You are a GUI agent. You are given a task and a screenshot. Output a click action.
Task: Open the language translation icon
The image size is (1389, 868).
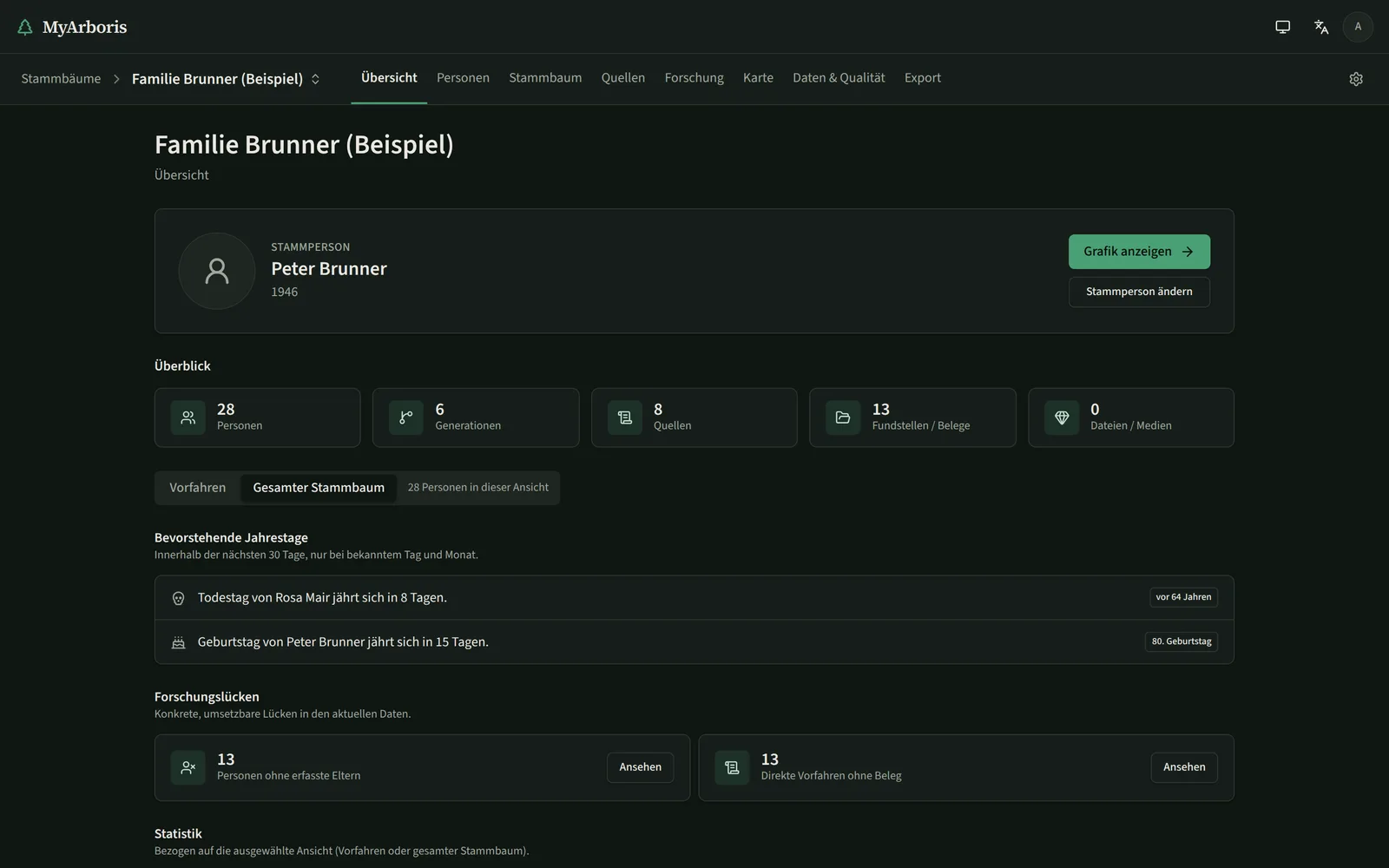pos(1321,27)
